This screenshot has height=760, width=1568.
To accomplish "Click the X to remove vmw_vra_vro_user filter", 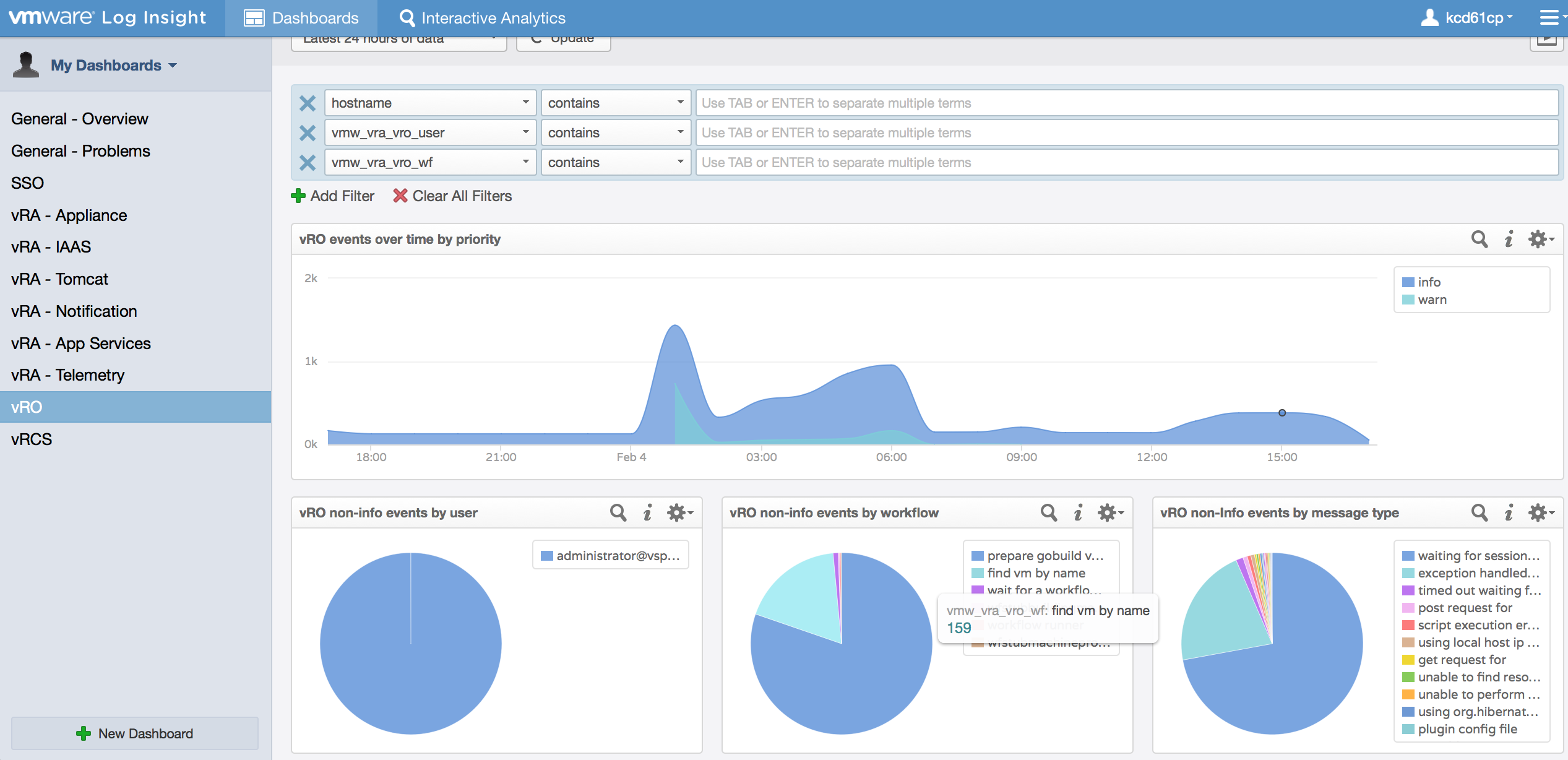I will tap(308, 132).
